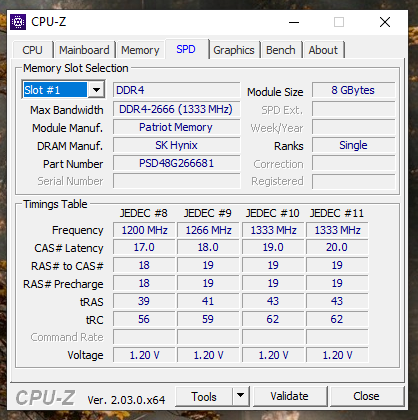
Task: Open the Slot #1 dropdown arrow
Action: (x=96, y=90)
